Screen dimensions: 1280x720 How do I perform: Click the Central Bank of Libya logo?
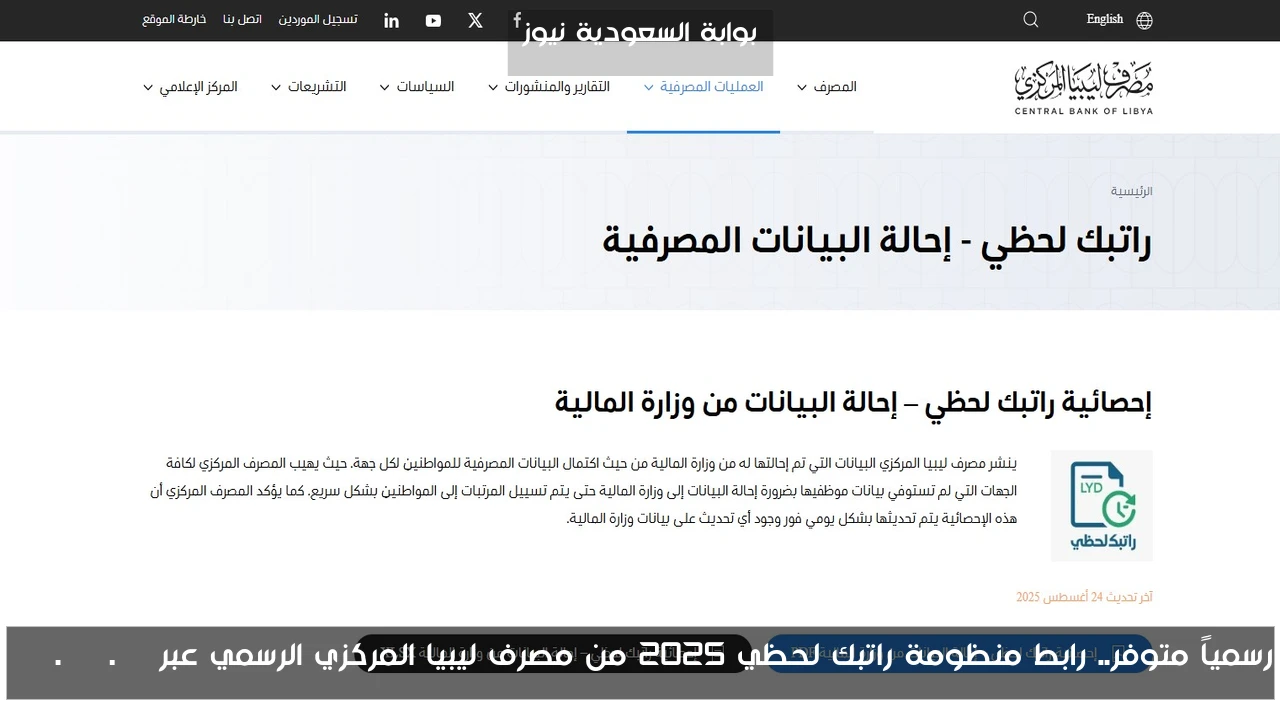(x=1083, y=88)
